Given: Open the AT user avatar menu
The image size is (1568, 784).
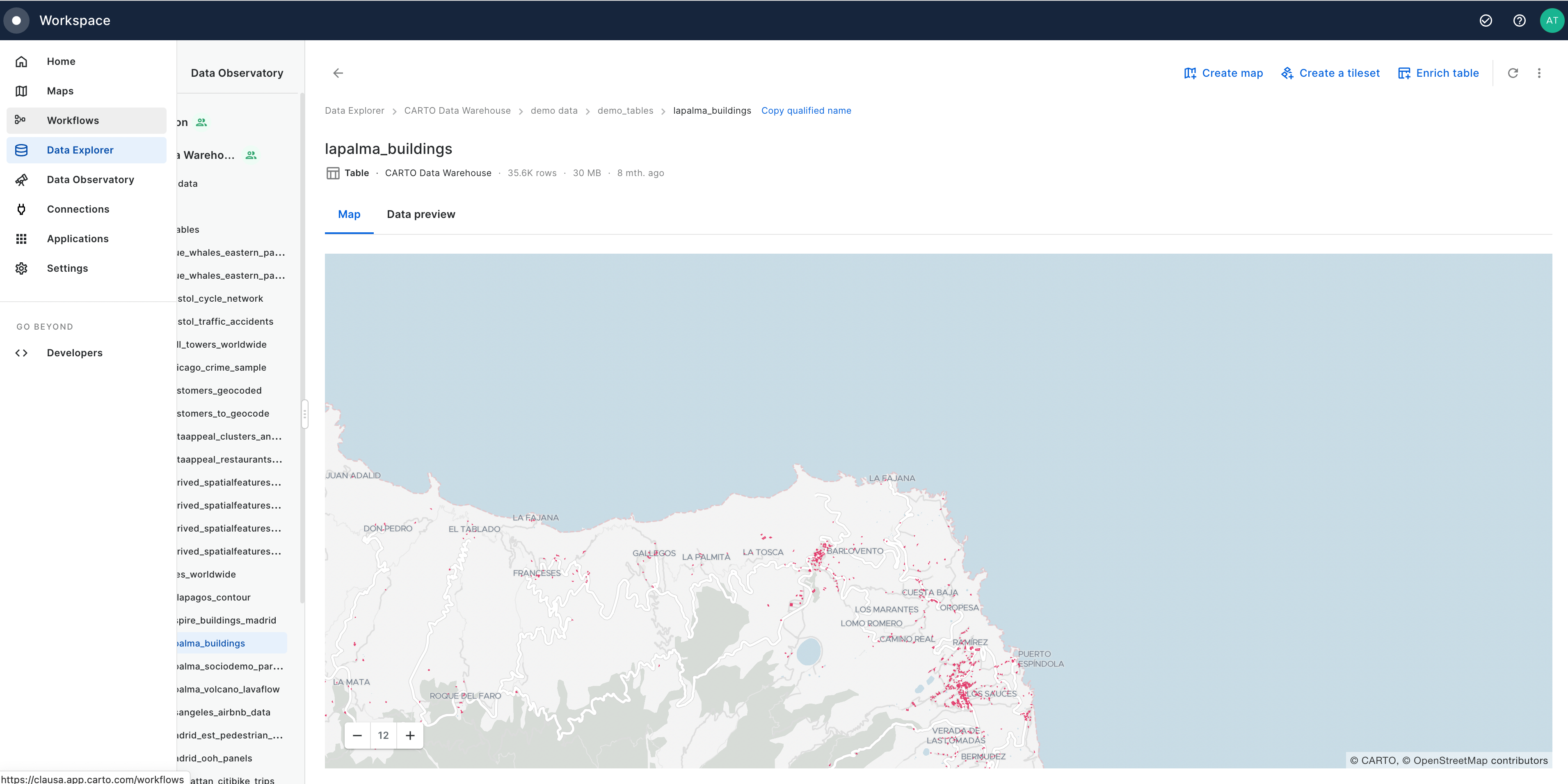Looking at the screenshot, I should 1552,21.
